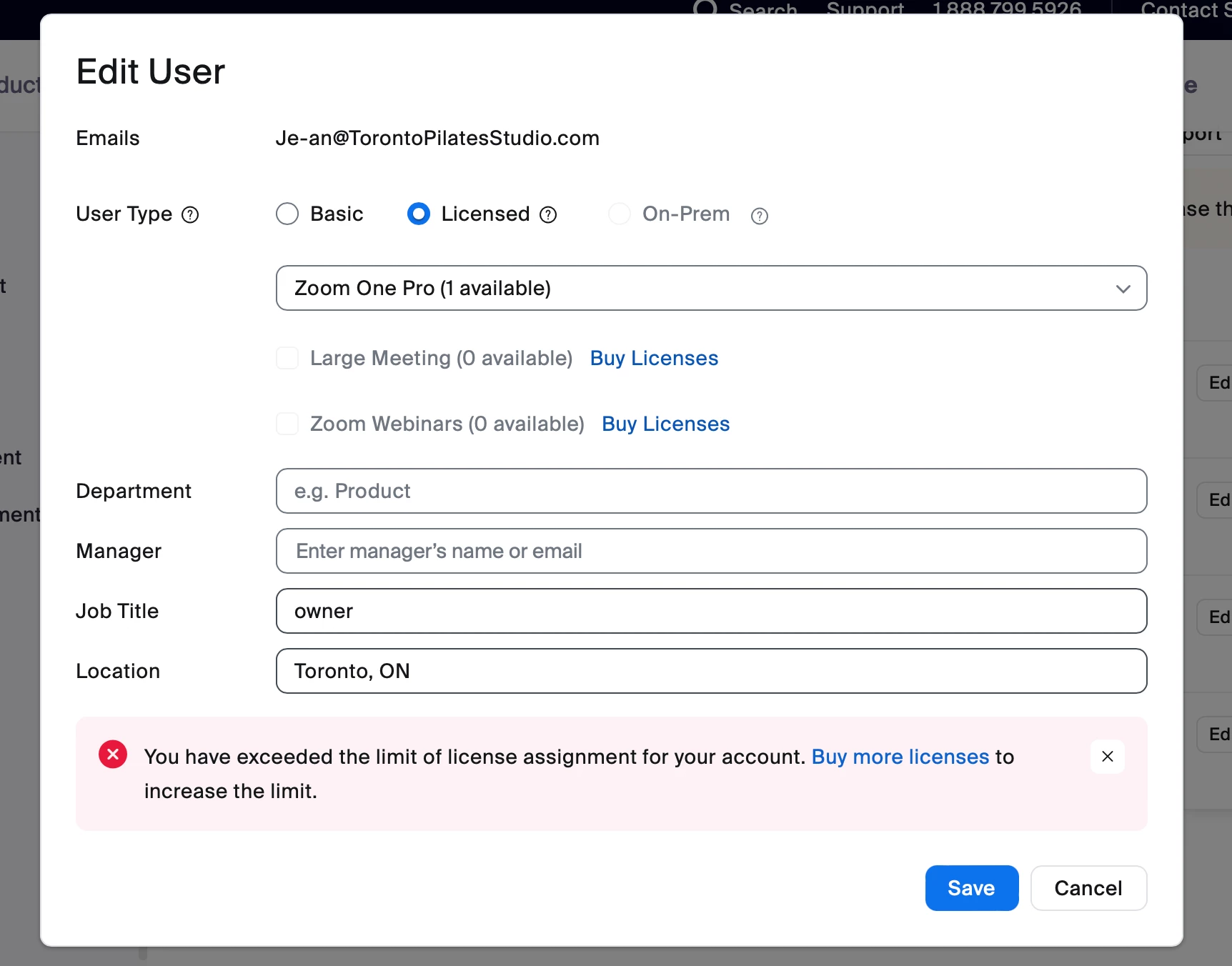Click the 1.888.799.5926 phone number in the header

tap(1007, 9)
